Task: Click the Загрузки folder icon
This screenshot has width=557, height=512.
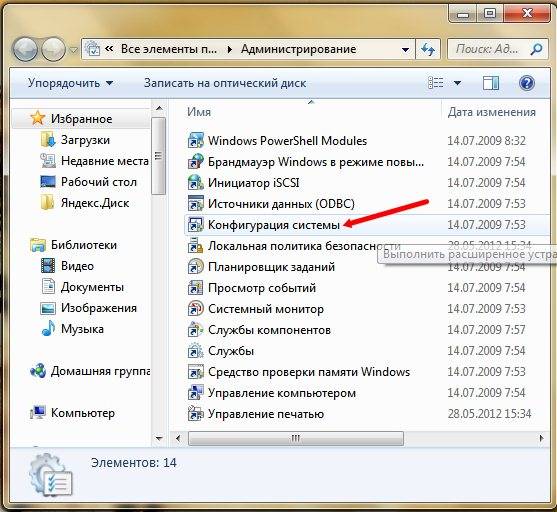Action: coord(48,140)
